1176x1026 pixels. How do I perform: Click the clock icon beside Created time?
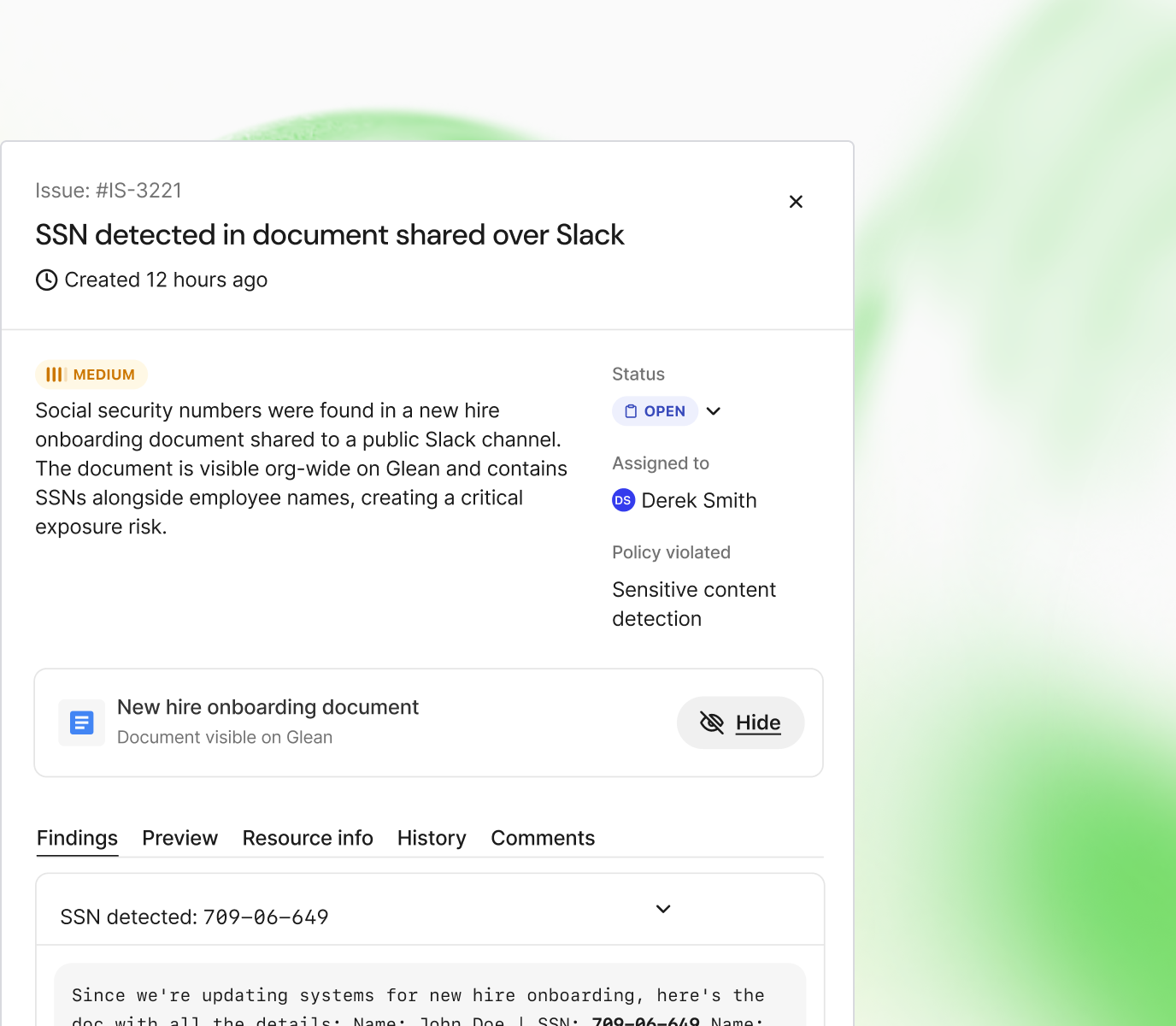[47, 280]
